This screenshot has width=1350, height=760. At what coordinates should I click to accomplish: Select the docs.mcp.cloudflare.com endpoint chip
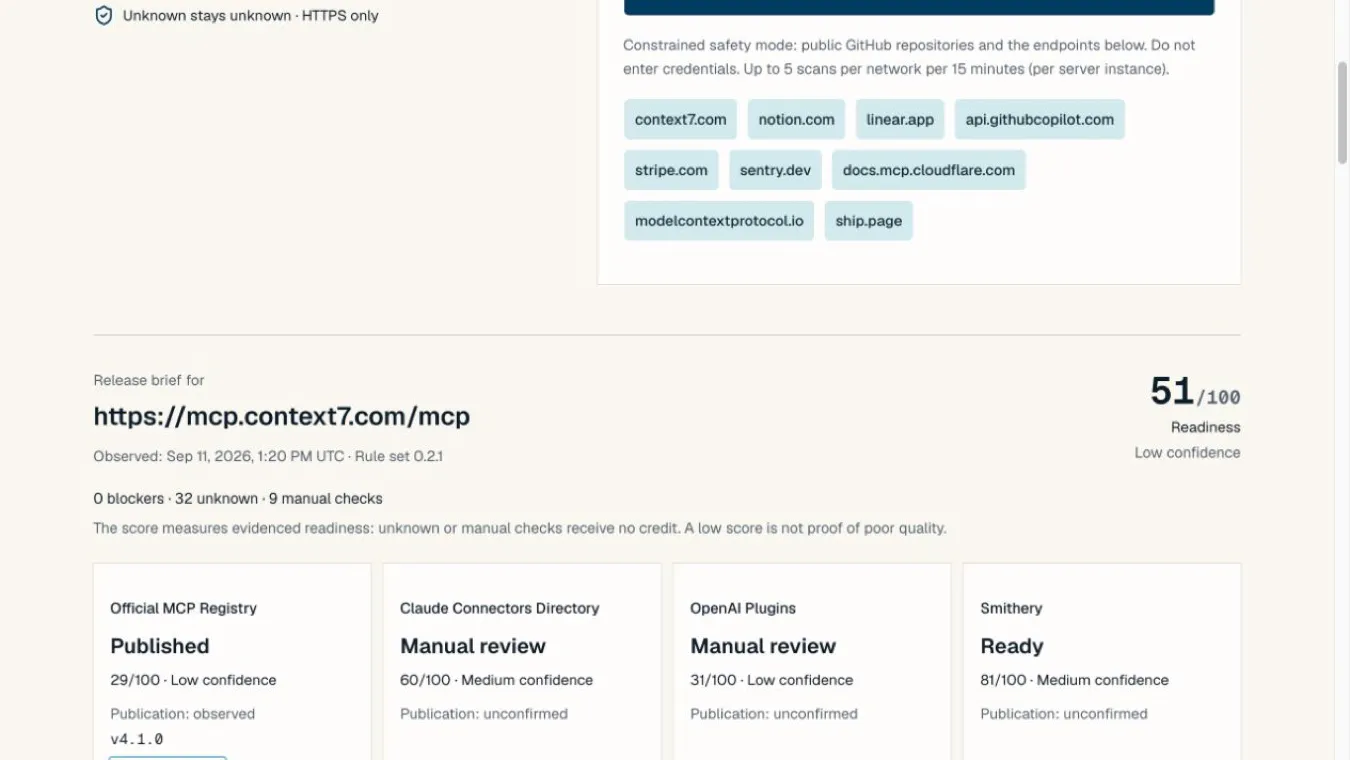(928, 170)
